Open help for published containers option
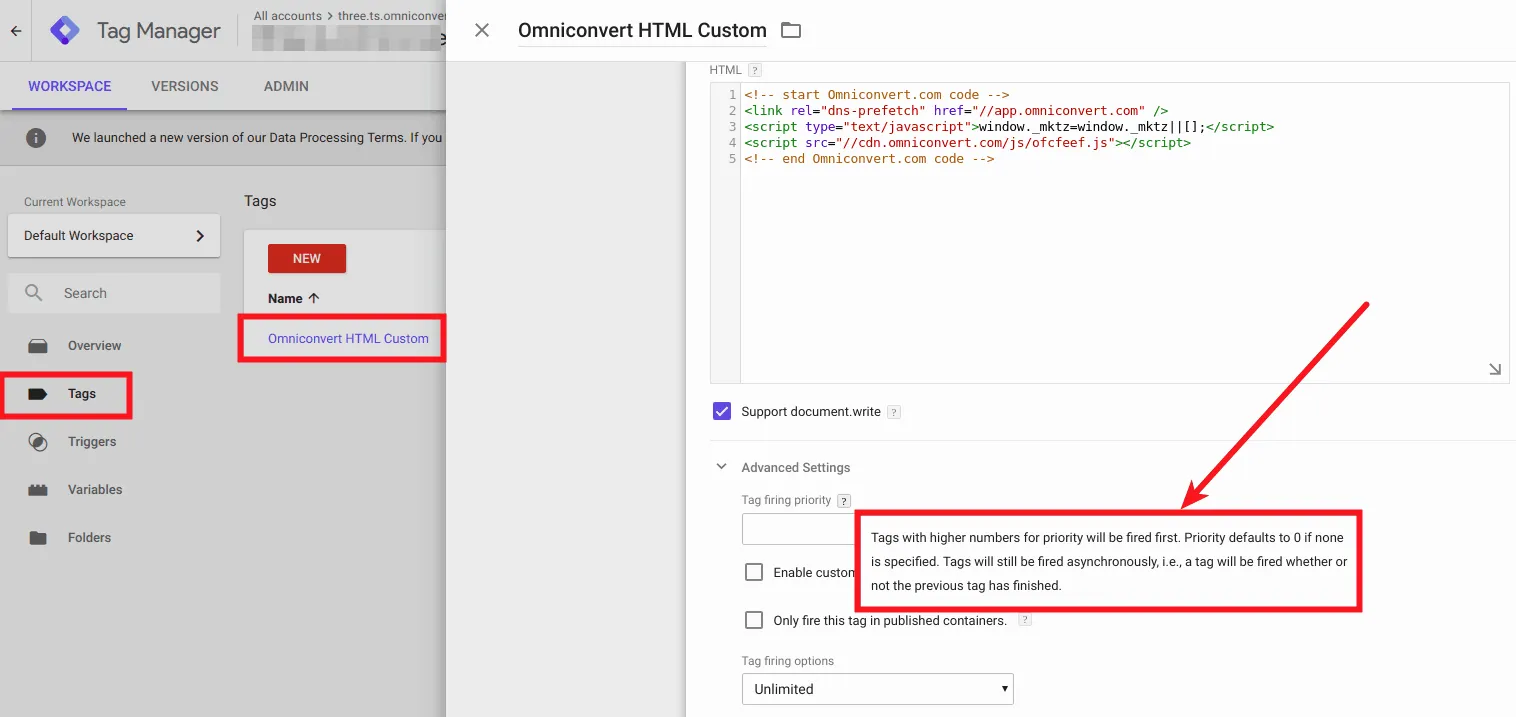Image resolution: width=1516 pixels, height=717 pixels. click(x=1025, y=620)
